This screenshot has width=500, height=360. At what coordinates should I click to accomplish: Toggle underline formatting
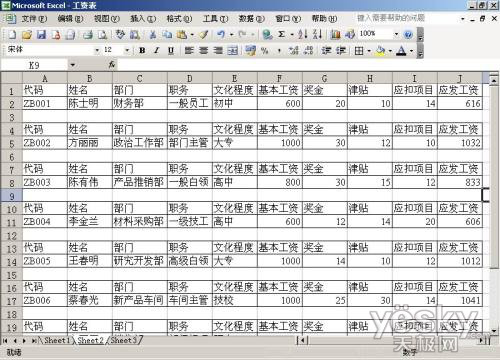[x=171, y=51]
